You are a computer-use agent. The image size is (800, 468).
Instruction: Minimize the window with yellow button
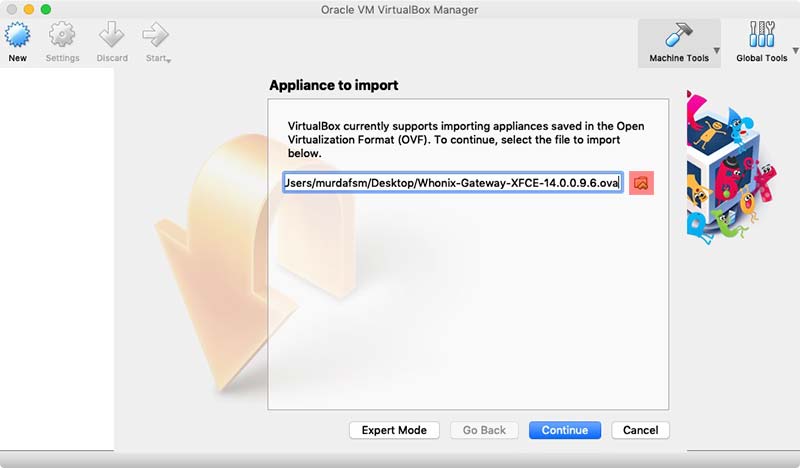pos(27,9)
